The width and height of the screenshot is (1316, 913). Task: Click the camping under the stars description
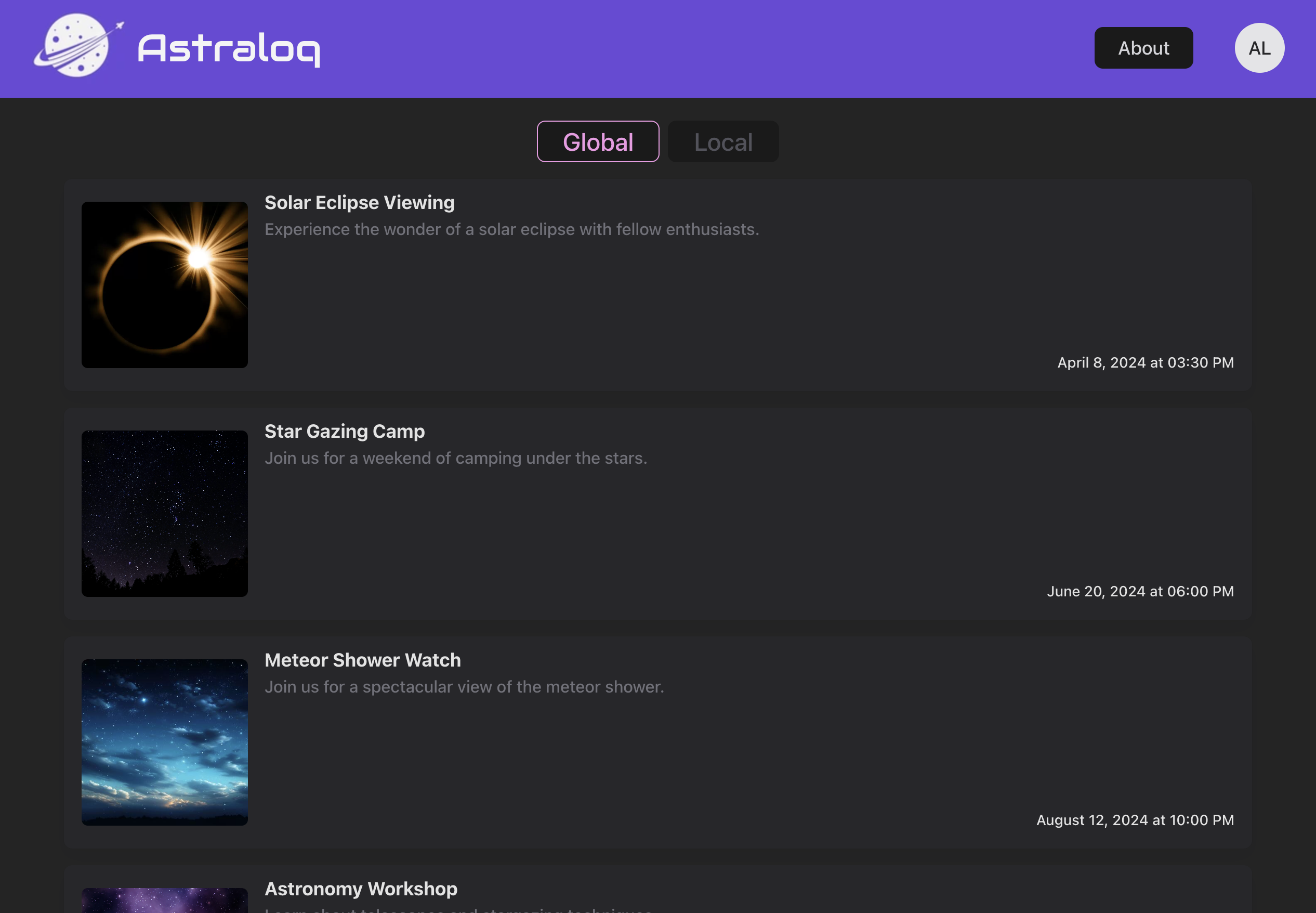coord(456,458)
